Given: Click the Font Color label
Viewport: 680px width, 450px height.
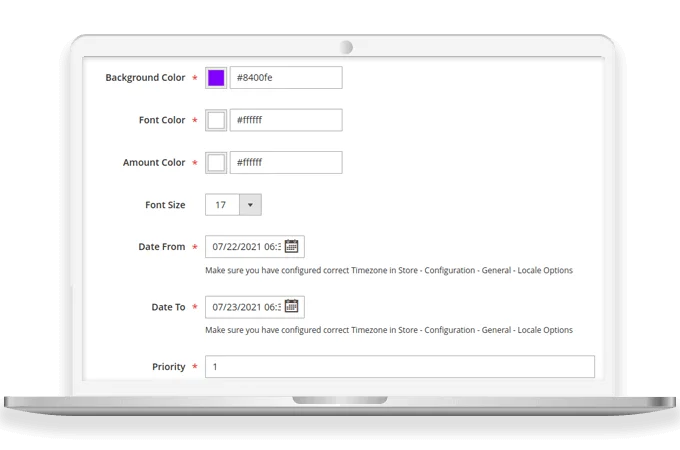Looking at the screenshot, I should click(161, 120).
